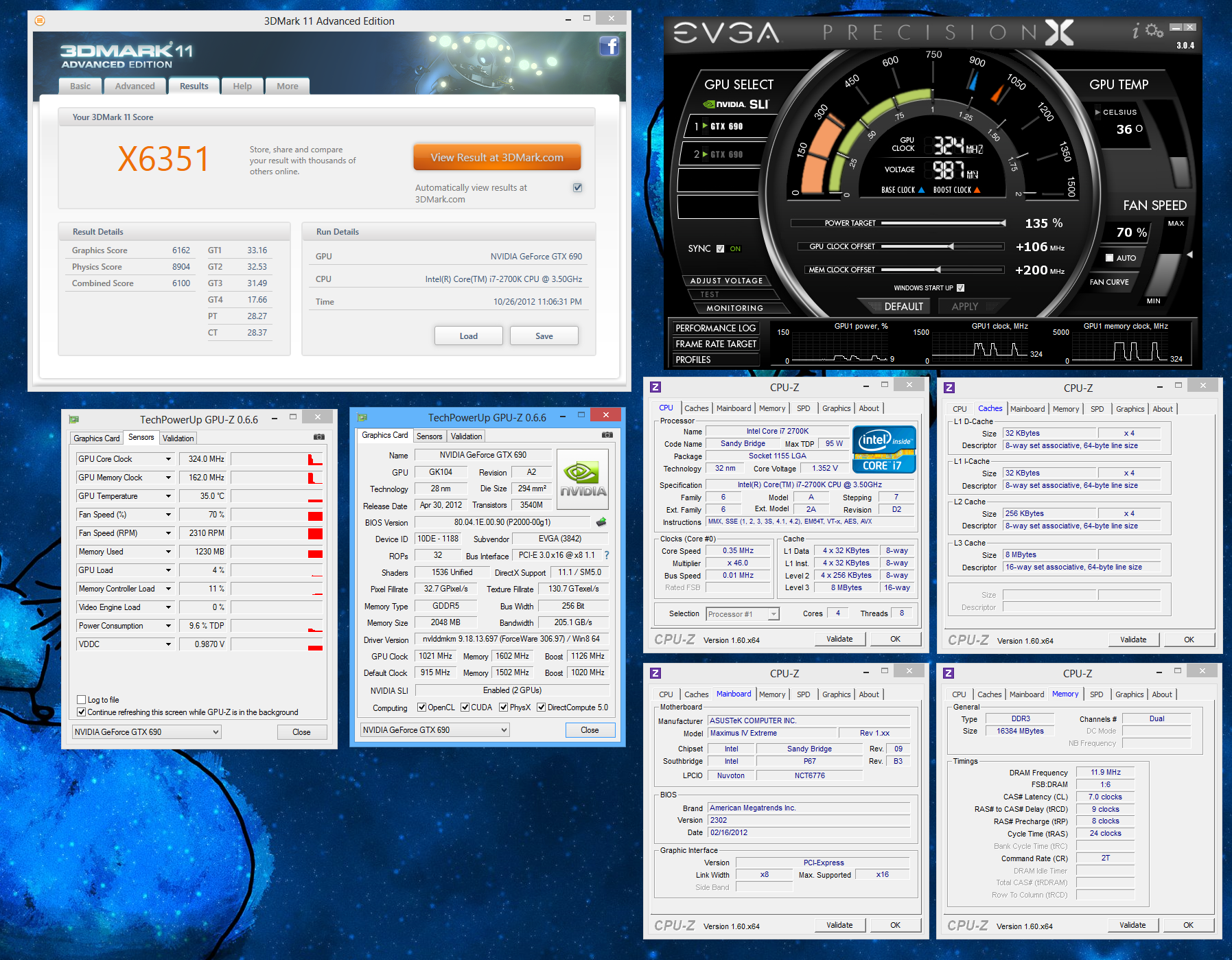Viewport: 1232px width, 960px height.
Task: Open GPU selector in GPU-Z Sensors window
Action: click(x=147, y=732)
